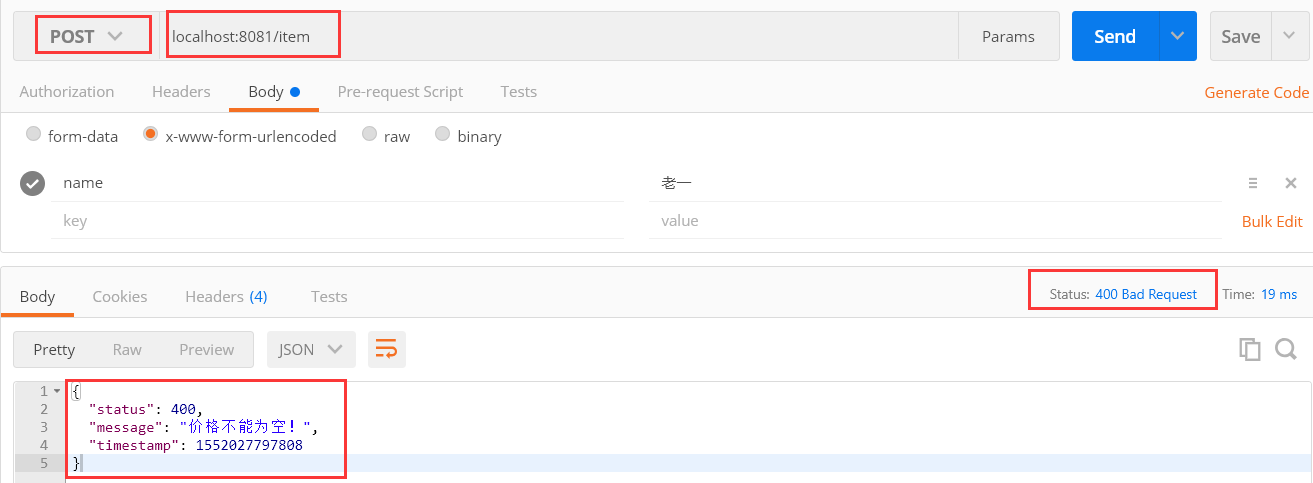Click the Bulk Edit link
This screenshot has height=483, width=1313.
1272,221
